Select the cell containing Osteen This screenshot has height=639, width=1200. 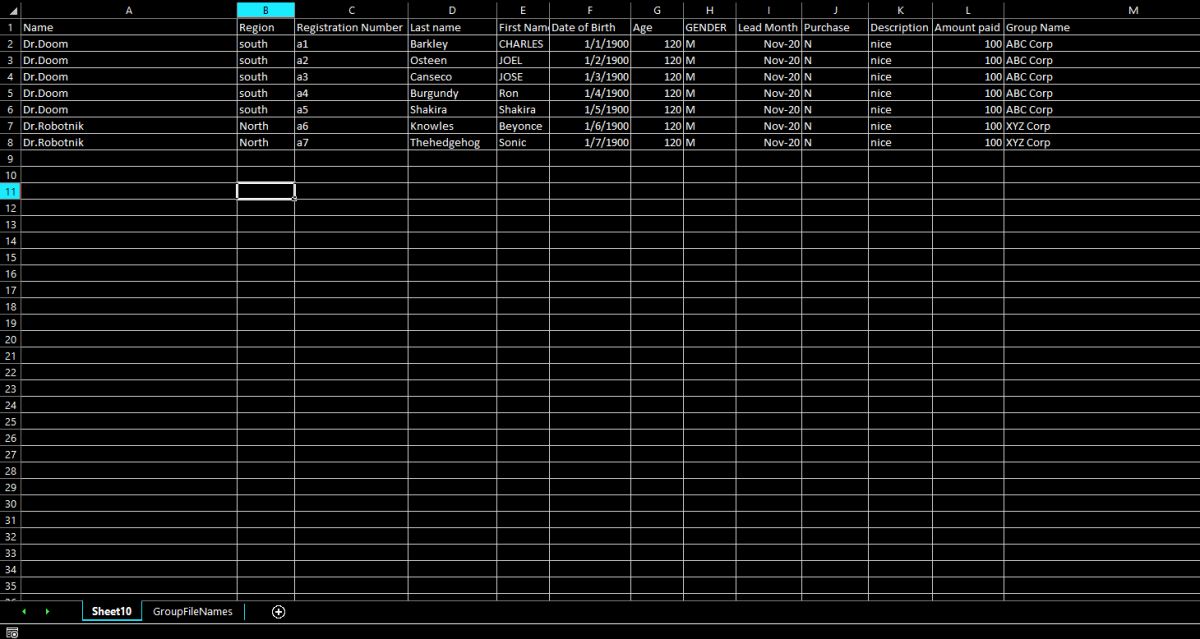[x=452, y=60]
